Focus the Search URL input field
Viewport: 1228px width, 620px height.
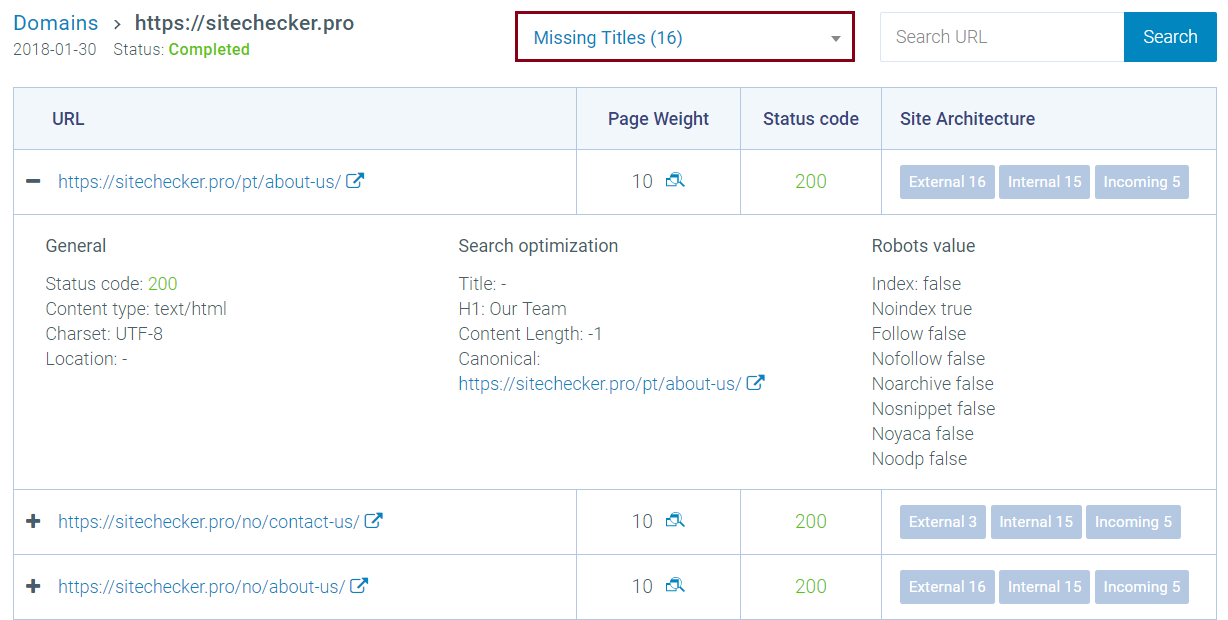1002,37
